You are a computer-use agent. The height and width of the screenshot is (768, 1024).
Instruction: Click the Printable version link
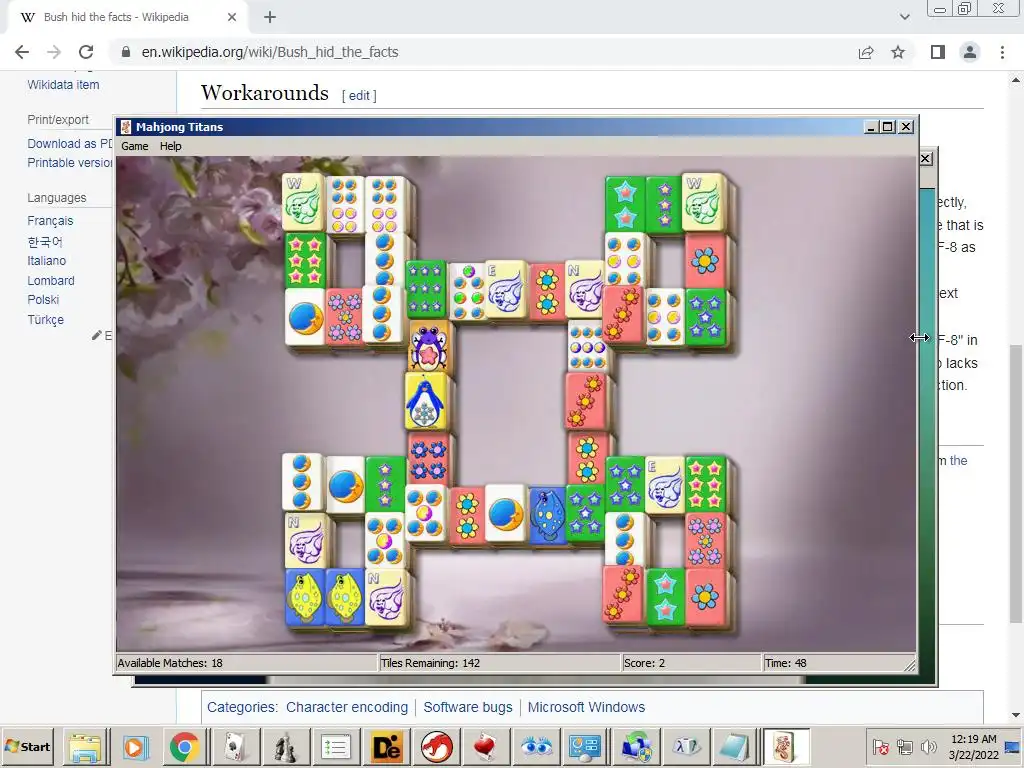coord(70,163)
